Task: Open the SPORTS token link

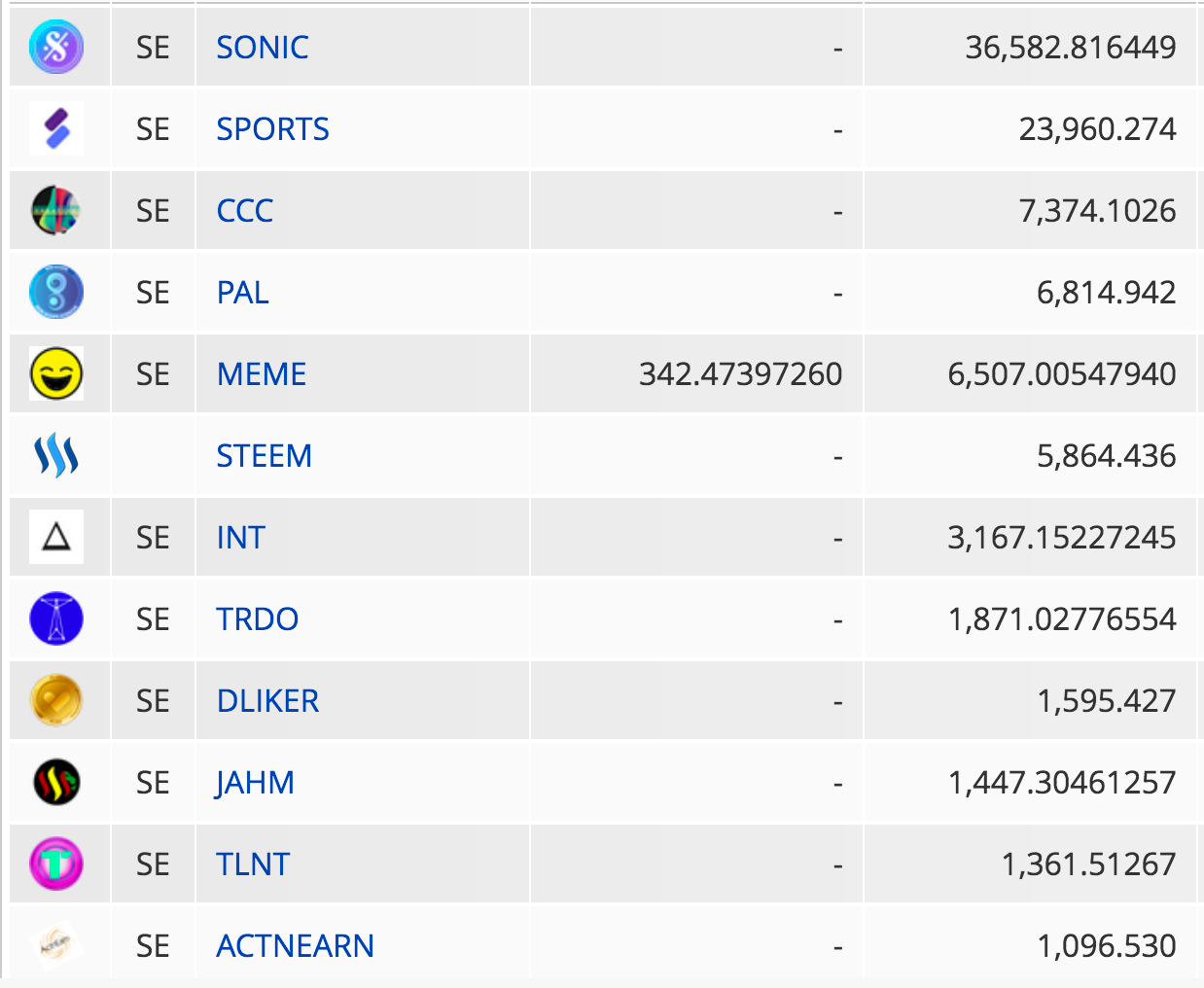Action: 272,128
